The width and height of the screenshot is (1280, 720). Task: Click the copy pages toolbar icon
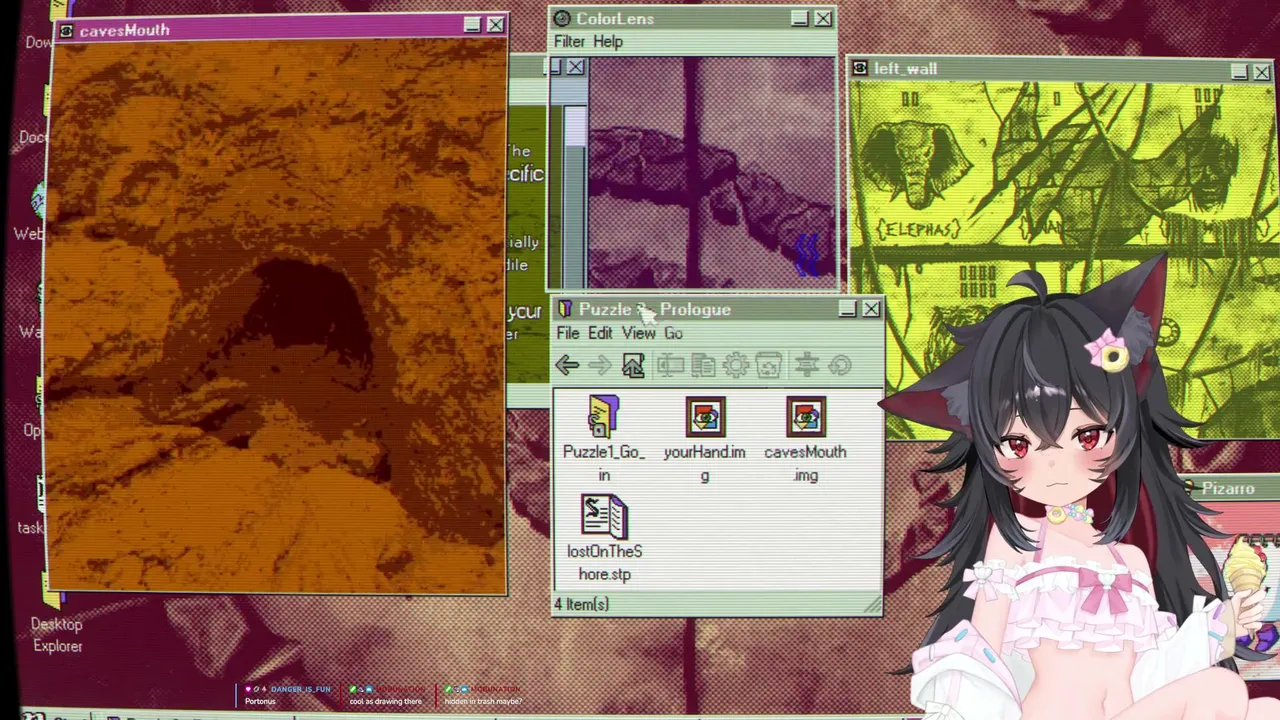click(703, 366)
